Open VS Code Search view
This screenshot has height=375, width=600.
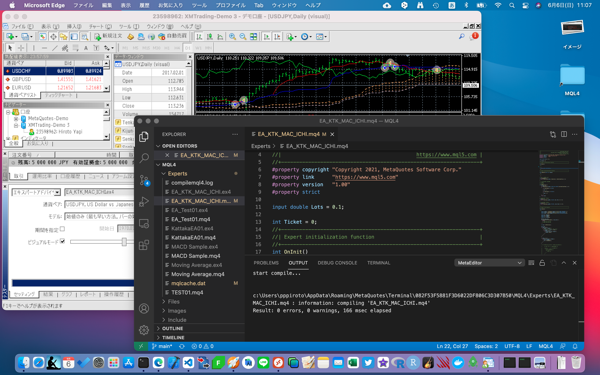click(144, 158)
